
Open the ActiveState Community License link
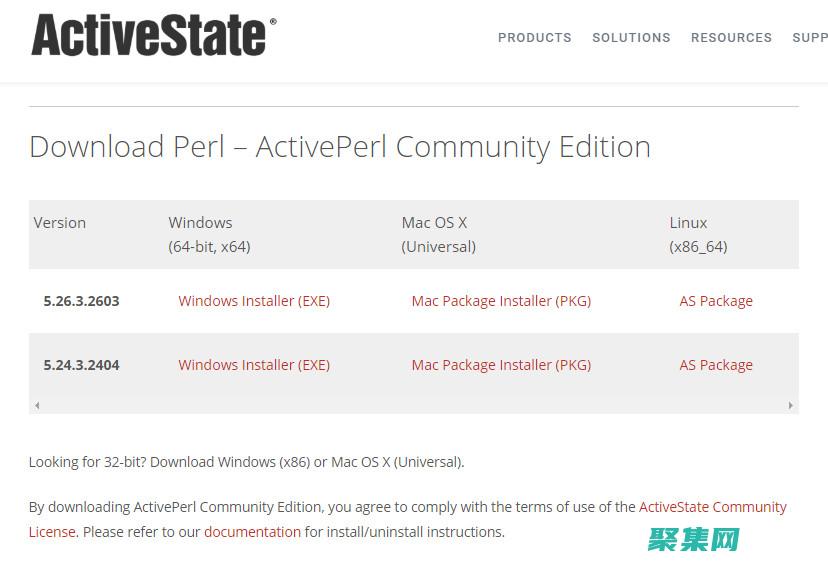click(712, 507)
